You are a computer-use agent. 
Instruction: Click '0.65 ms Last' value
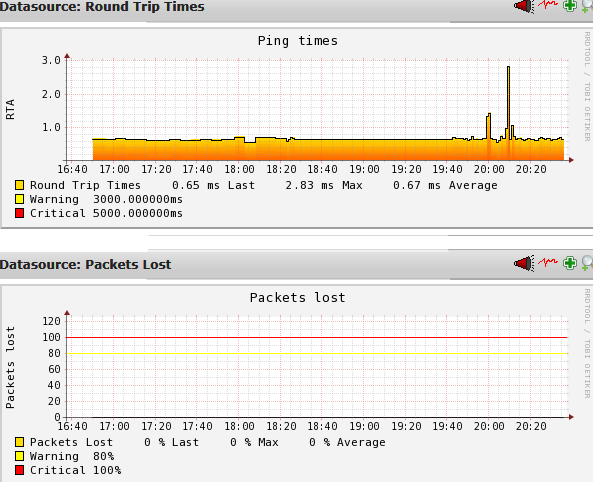coord(213,185)
